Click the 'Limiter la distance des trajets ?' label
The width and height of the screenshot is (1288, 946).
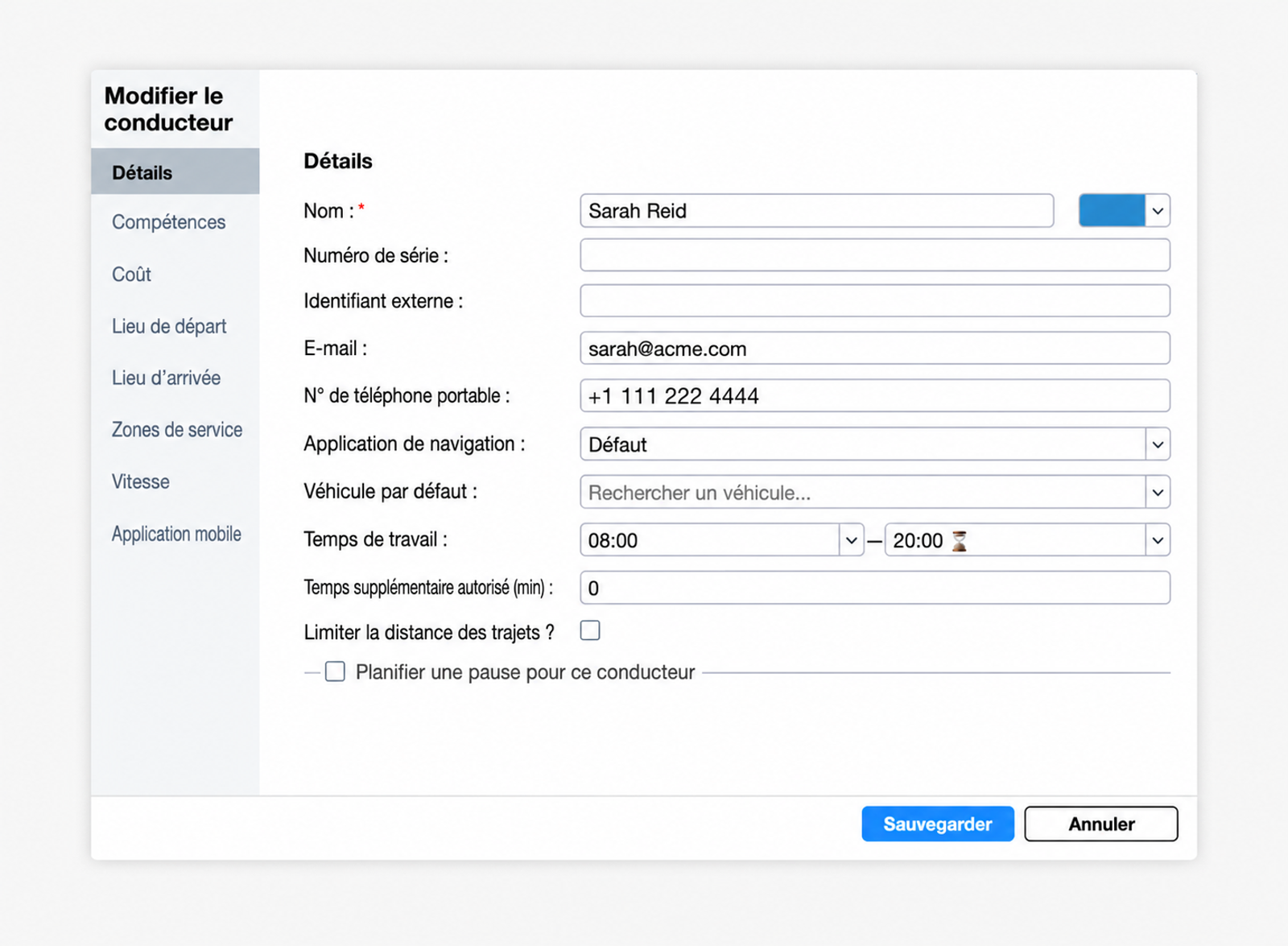(429, 633)
